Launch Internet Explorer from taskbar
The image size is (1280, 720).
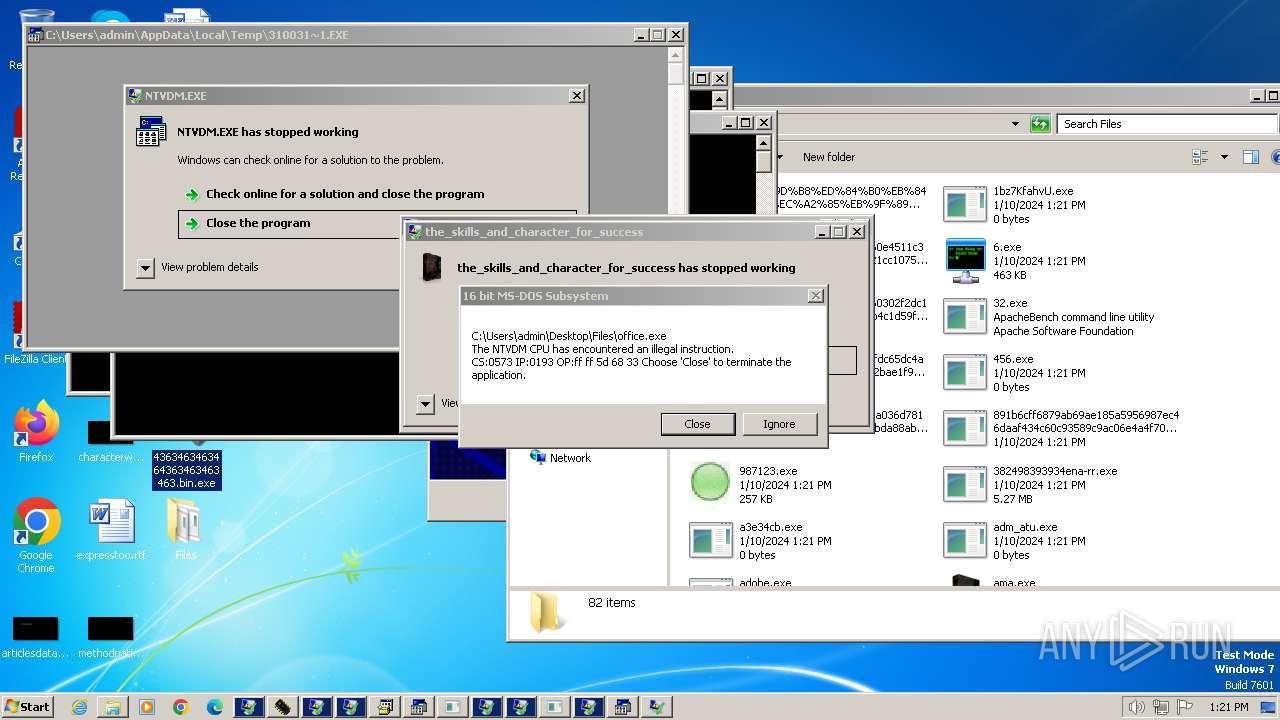pyautogui.click(x=79, y=707)
